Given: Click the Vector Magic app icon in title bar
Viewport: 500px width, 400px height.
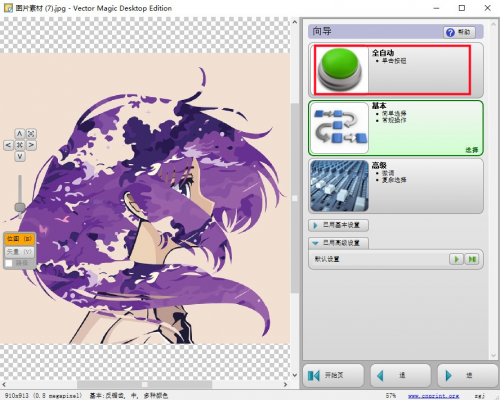Looking at the screenshot, I should tap(8, 8).
